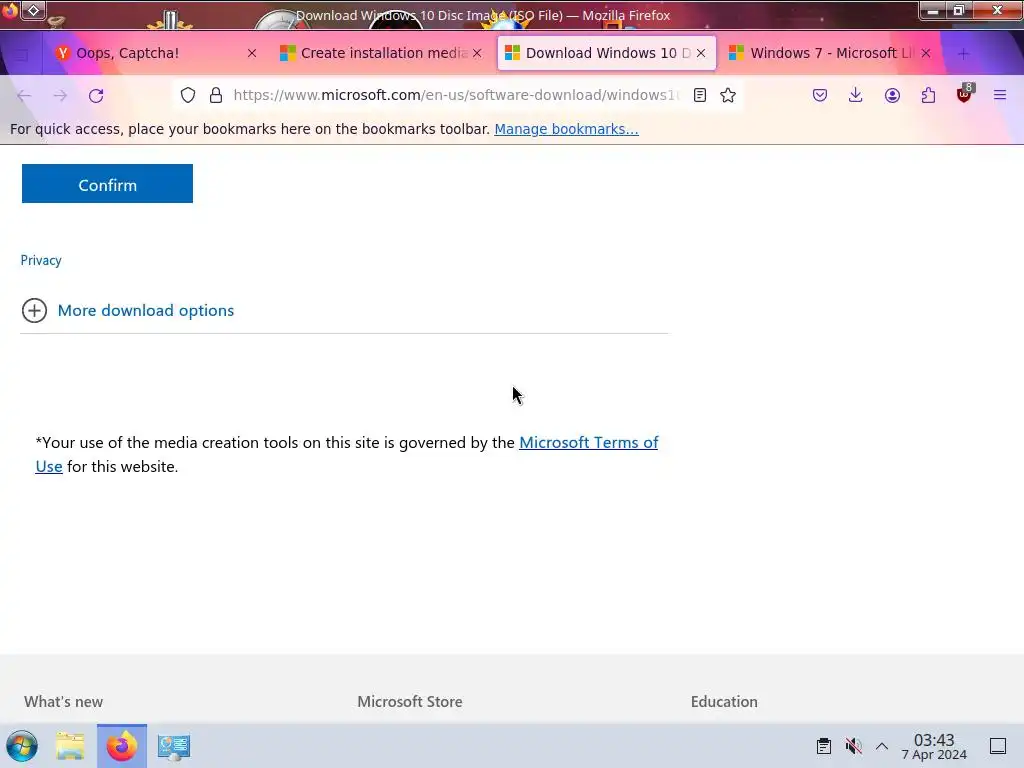Open Manage bookmarks link

pos(566,129)
